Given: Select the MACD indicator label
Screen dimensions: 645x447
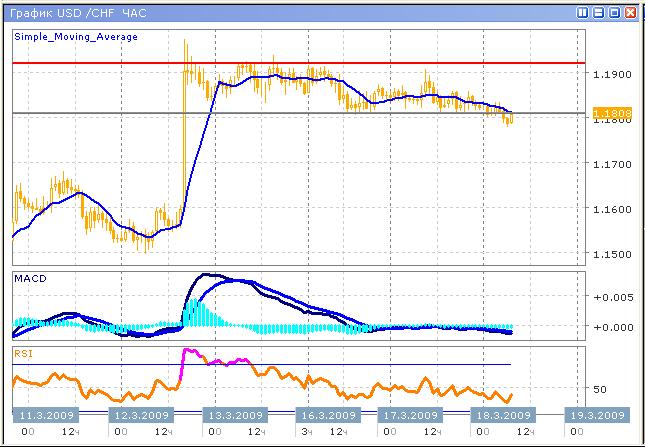Looking at the screenshot, I should coord(29,278).
